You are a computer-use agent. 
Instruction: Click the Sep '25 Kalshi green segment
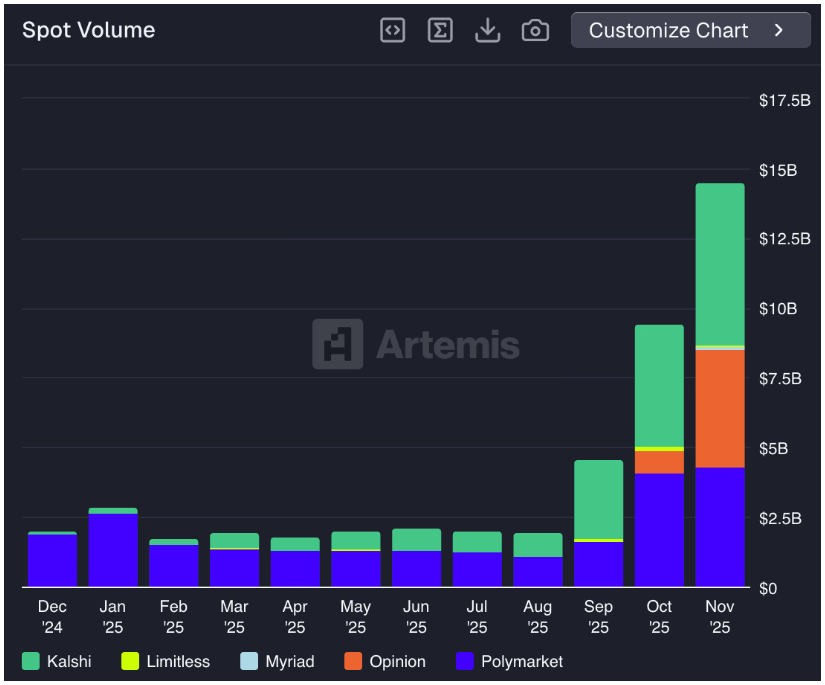[x=598, y=499]
